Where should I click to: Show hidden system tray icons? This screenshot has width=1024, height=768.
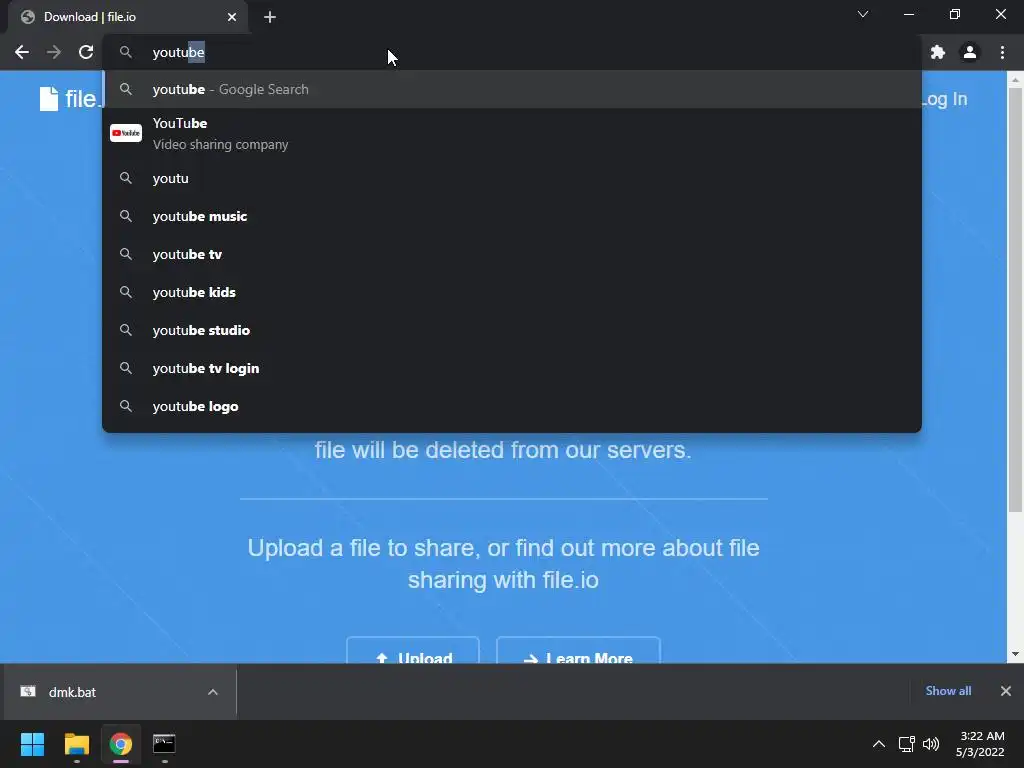click(x=879, y=744)
